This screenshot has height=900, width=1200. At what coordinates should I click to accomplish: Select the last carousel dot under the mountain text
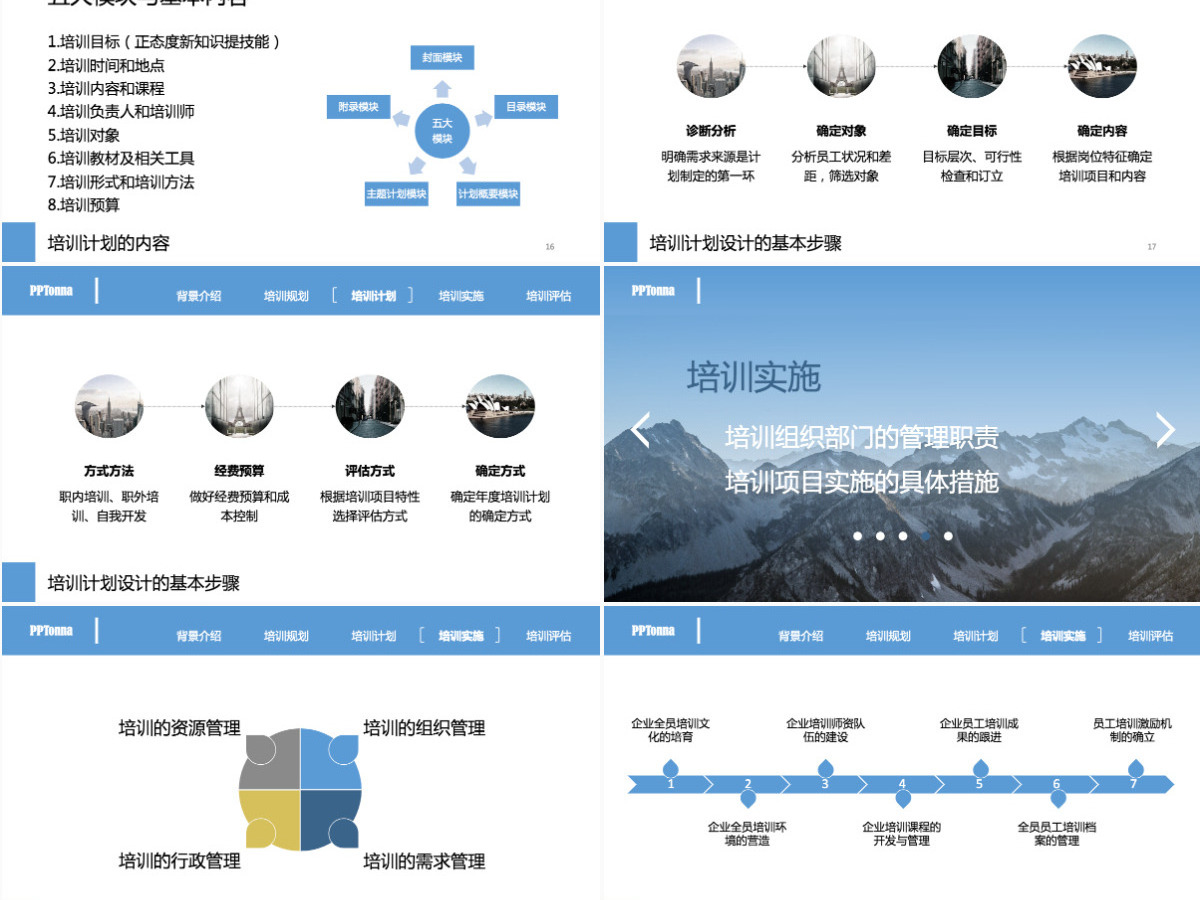click(948, 536)
